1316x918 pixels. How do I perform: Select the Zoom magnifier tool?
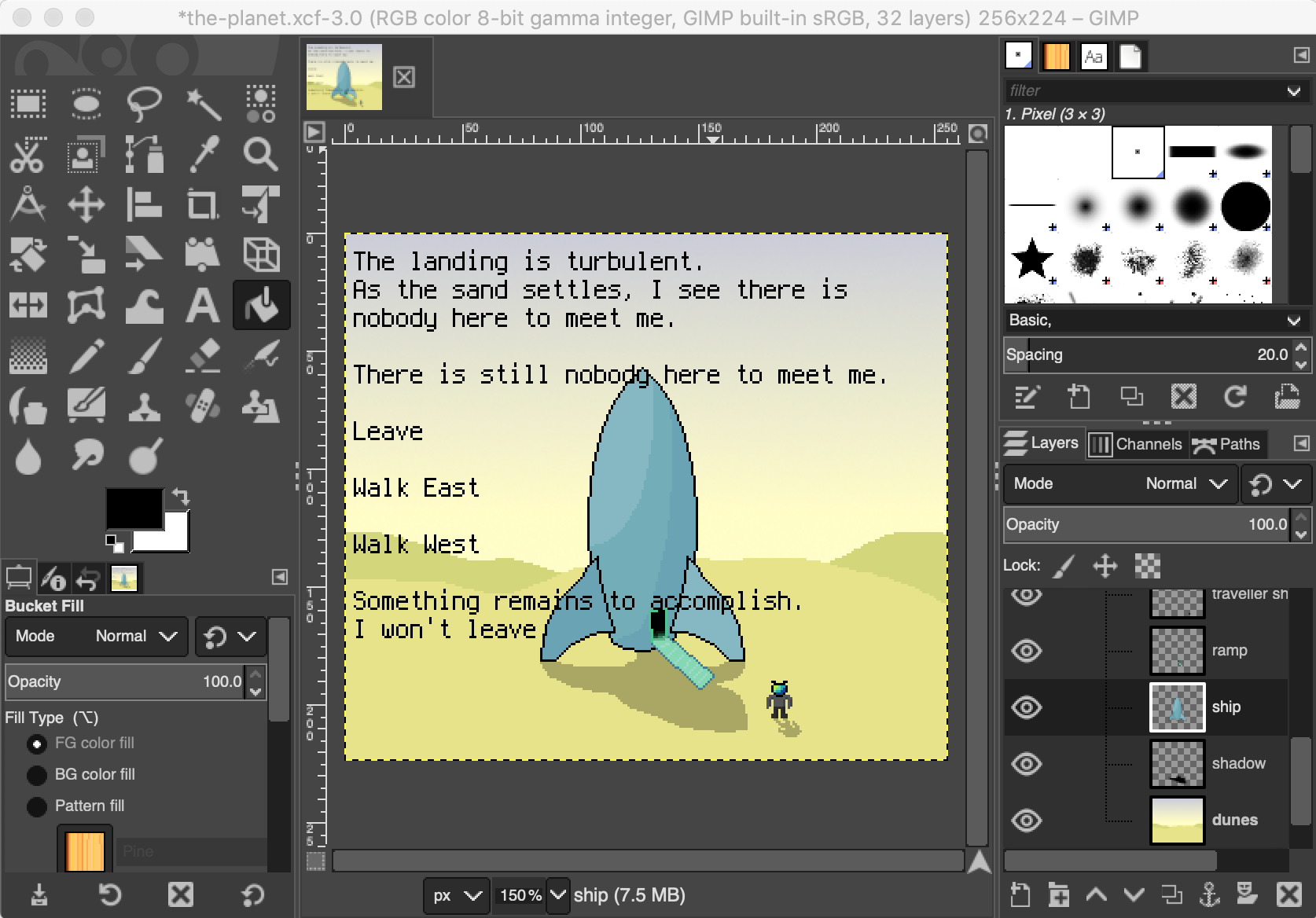[261, 154]
